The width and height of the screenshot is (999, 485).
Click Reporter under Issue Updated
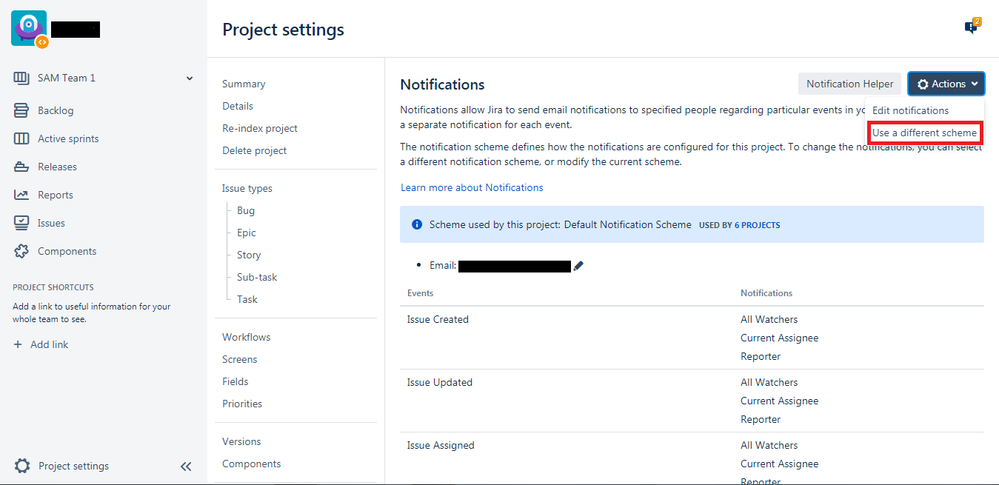(761, 419)
